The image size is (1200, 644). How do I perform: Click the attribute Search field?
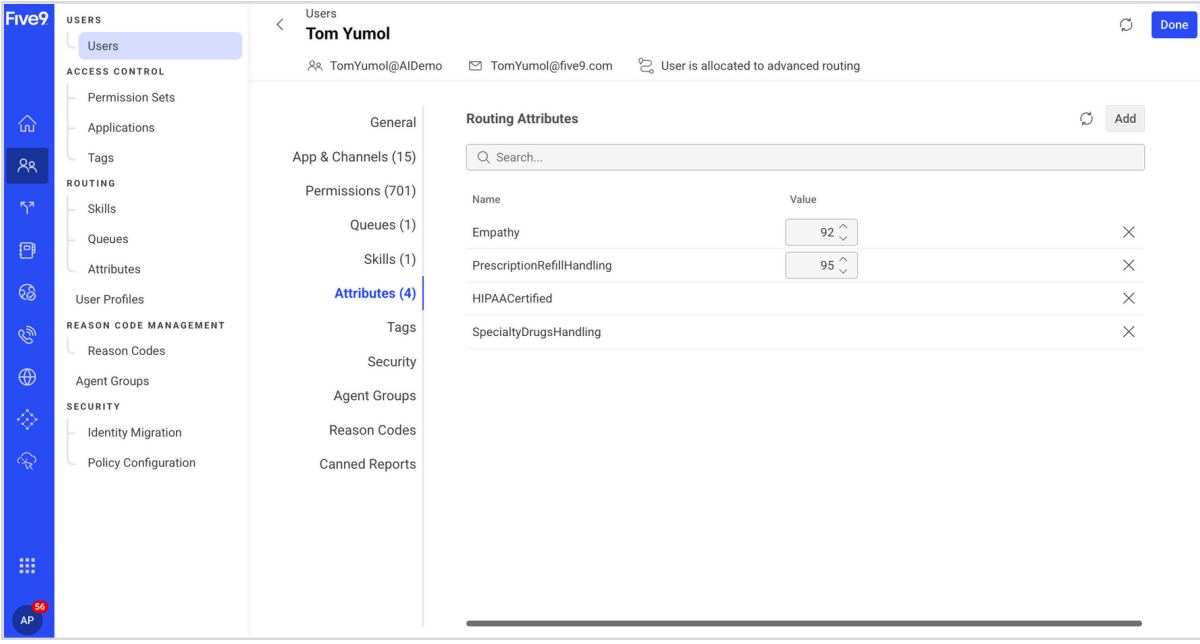point(805,158)
